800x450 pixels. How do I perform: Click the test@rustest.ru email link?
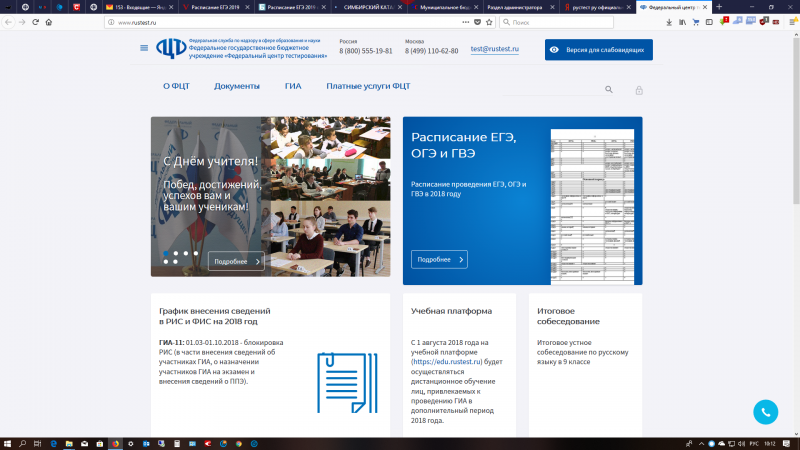[494, 49]
